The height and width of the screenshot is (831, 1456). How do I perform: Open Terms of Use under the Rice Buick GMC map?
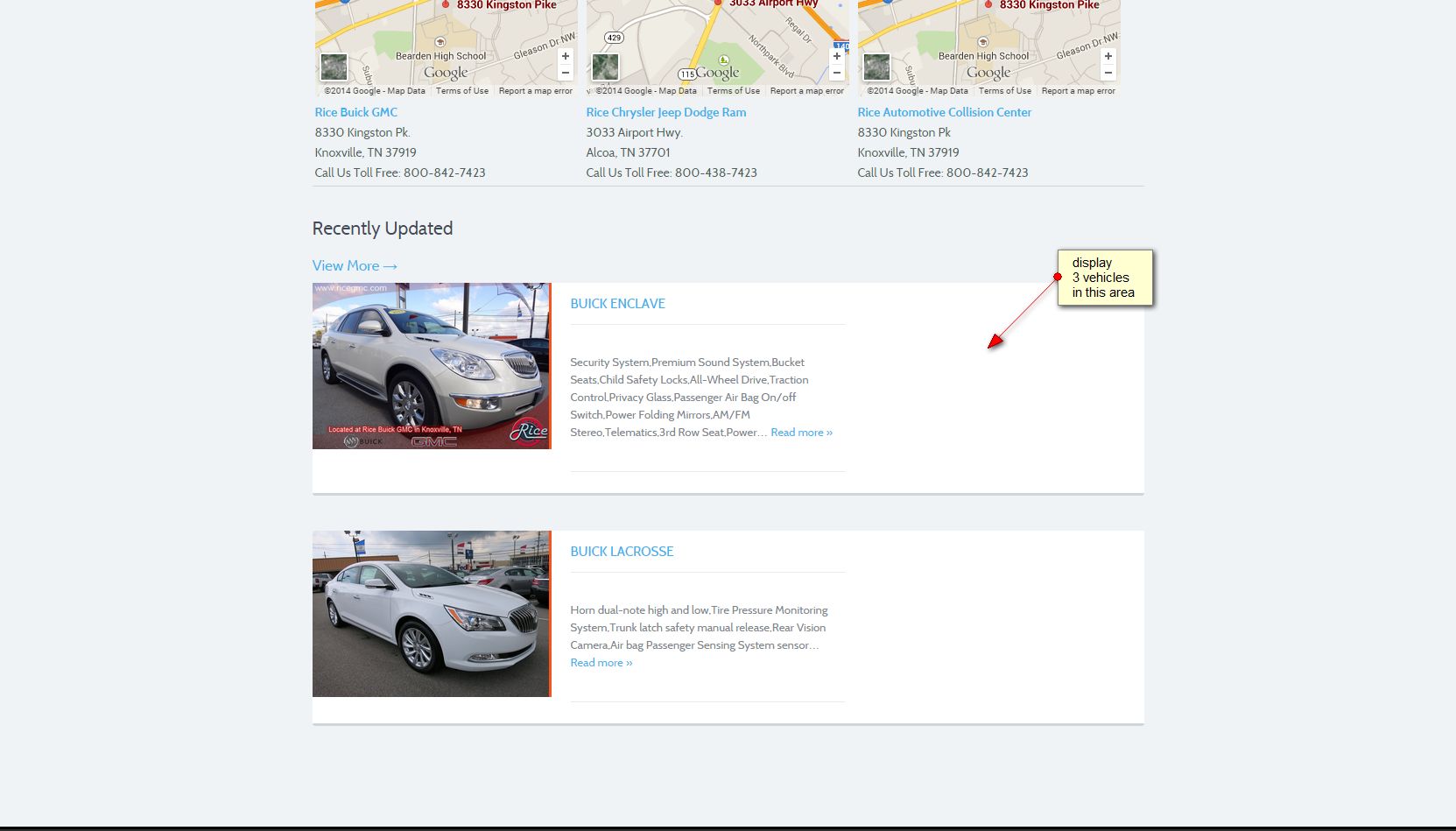point(462,91)
